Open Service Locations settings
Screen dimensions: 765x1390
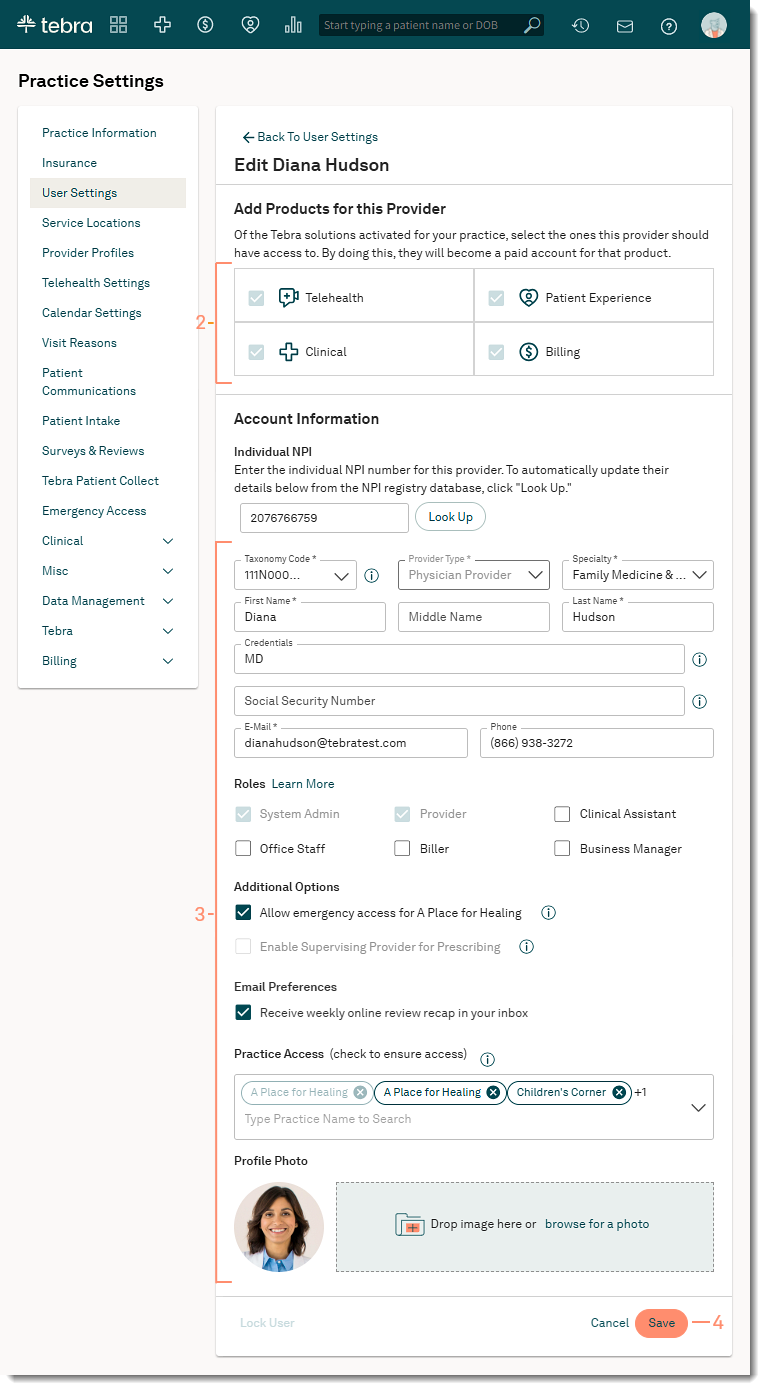(91, 223)
